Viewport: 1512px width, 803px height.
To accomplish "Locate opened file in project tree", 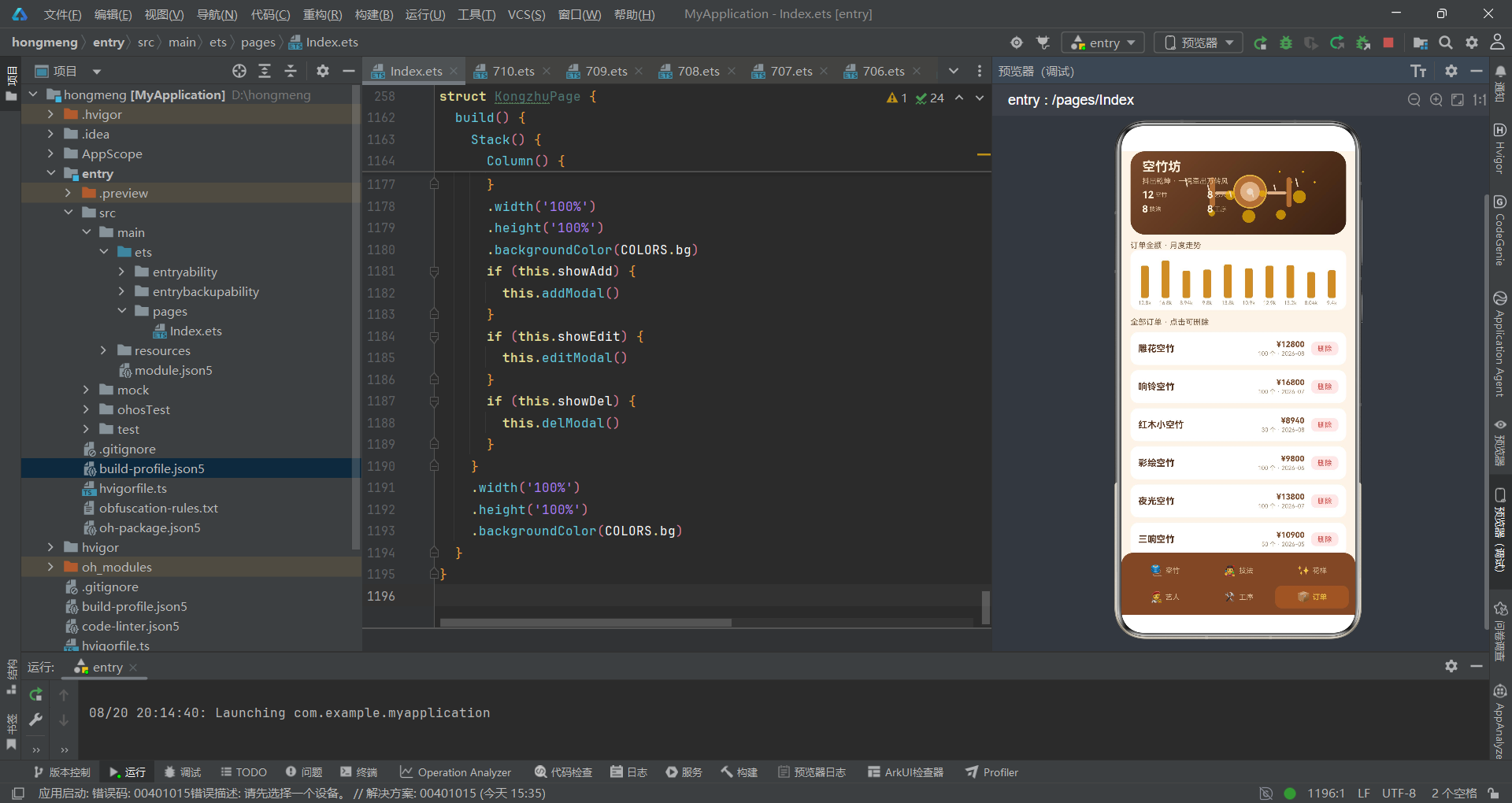I will [239, 71].
